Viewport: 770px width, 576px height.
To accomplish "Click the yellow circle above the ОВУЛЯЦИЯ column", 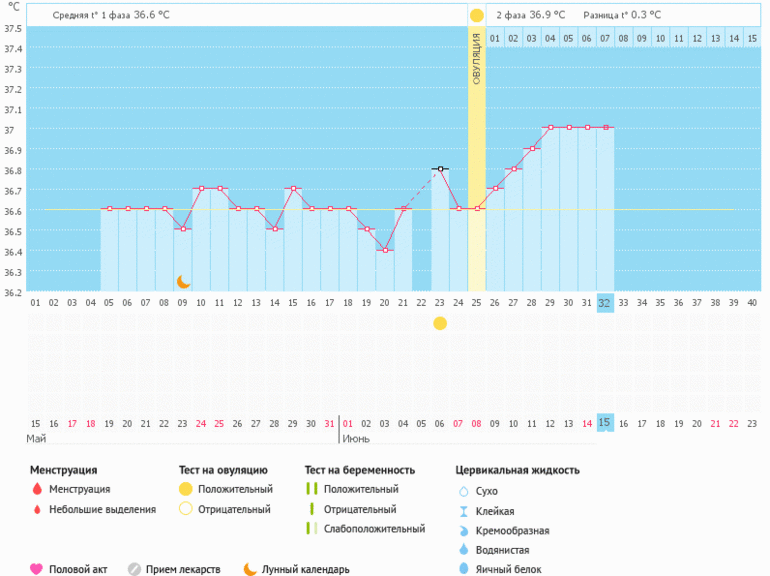I will [x=476, y=16].
